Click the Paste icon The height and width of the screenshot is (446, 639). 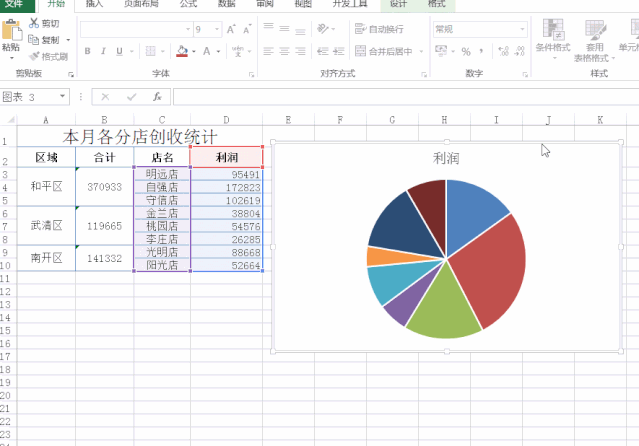coord(11,31)
